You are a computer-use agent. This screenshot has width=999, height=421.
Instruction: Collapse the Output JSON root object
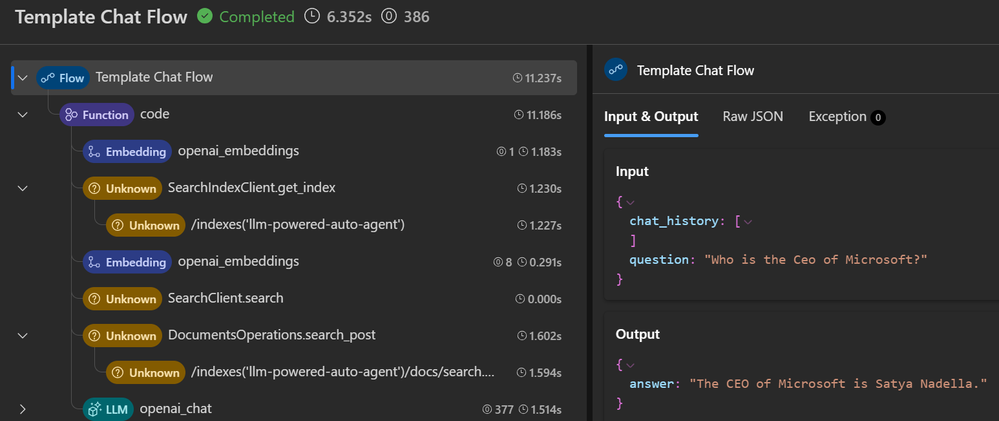(x=631, y=365)
